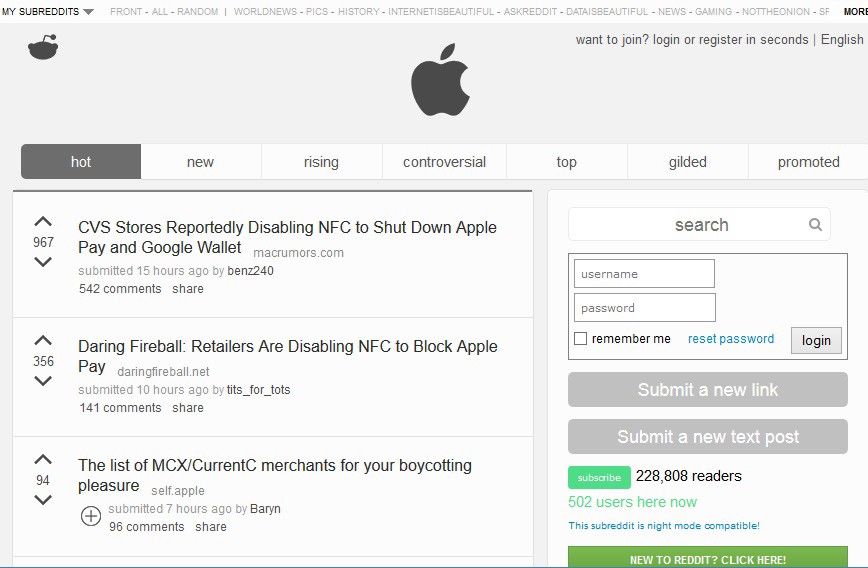Screen dimensions: 868x568
Task: Switch to the hot tab
Action: (x=81, y=162)
